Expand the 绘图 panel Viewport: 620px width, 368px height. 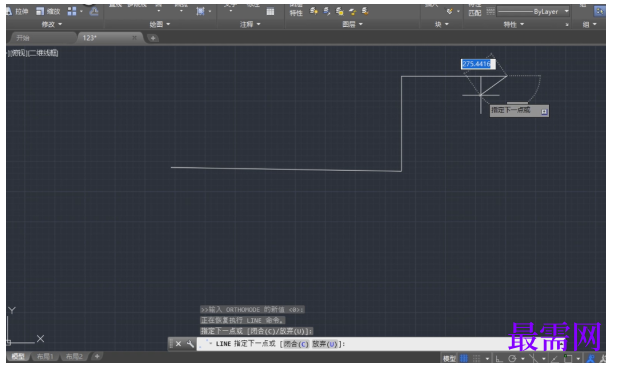pyautogui.click(x=160, y=25)
